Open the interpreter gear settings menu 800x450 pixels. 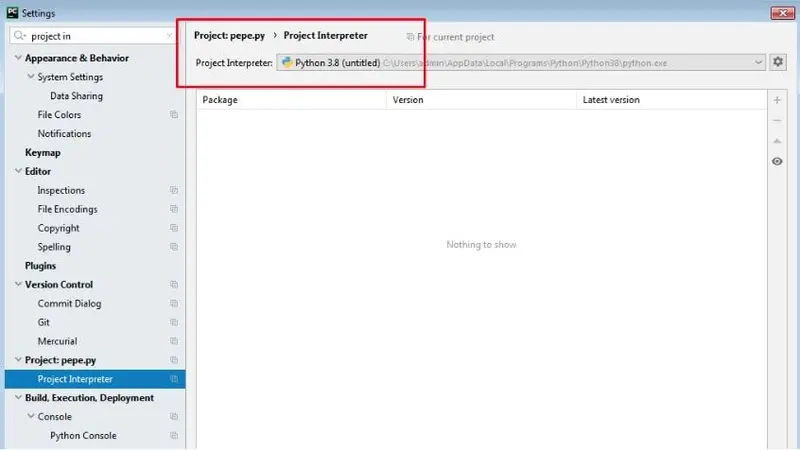point(778,62)
